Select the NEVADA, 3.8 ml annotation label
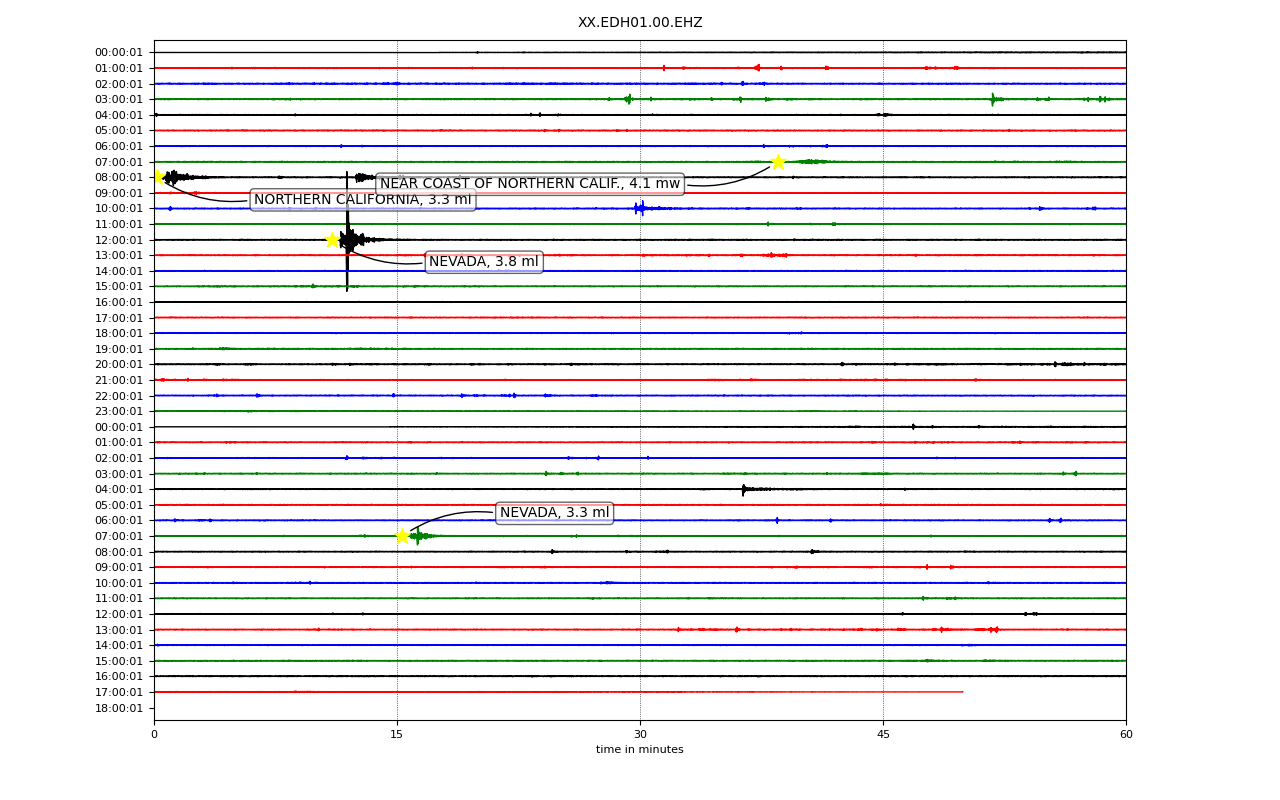 pyautogui.click(x=484, y=262)
